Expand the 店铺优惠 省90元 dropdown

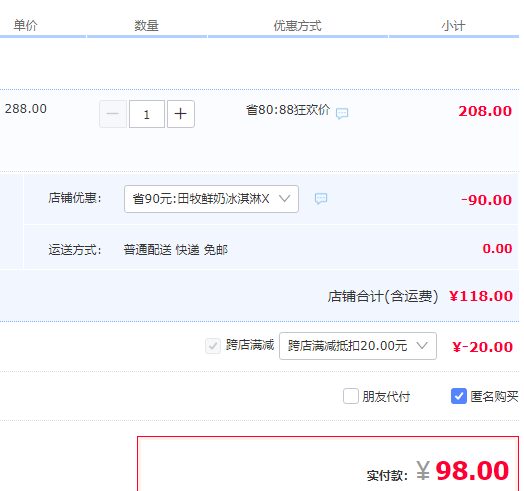point(211,199)
